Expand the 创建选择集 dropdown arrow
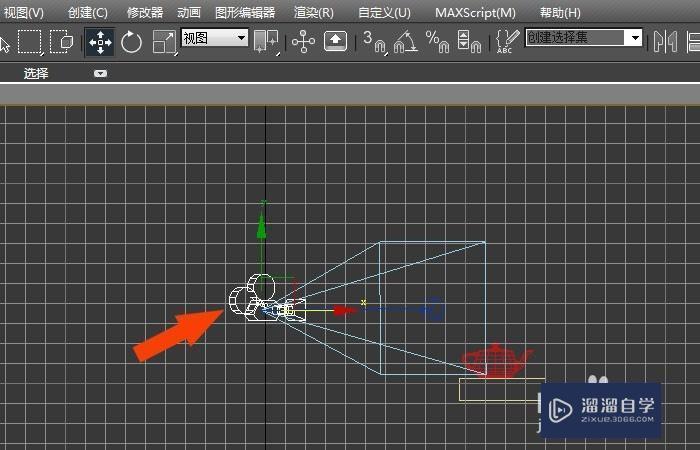Viewport: 700px width, 450px height. (x=634, y=38)
